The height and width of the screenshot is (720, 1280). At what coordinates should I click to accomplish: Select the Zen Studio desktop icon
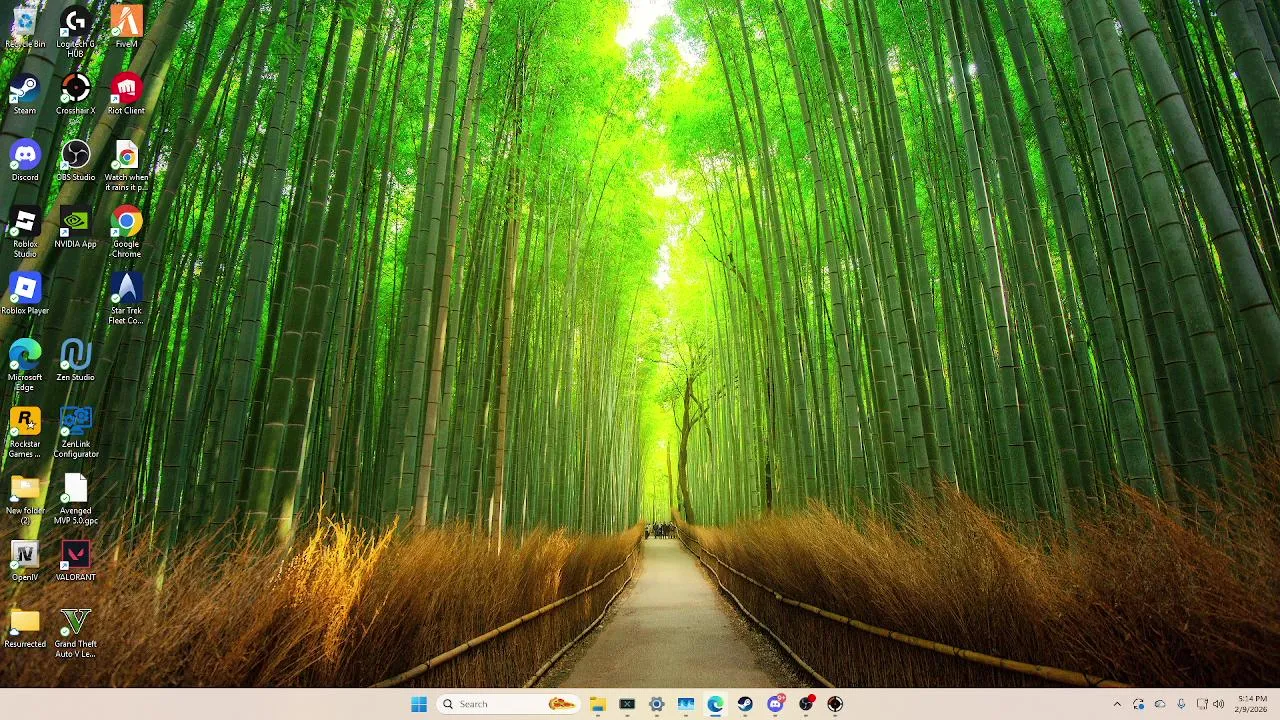point(75,361)
